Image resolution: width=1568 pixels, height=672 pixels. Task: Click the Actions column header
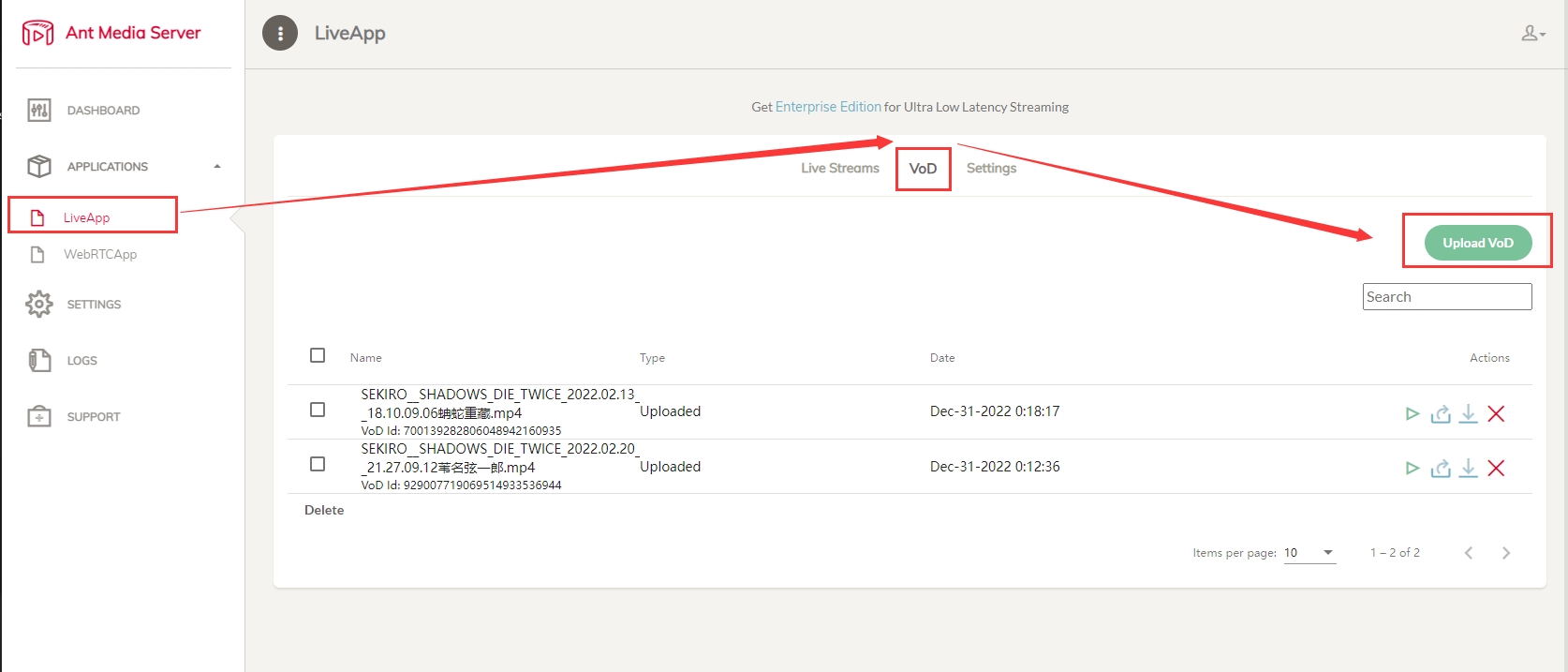(1489, 358)
